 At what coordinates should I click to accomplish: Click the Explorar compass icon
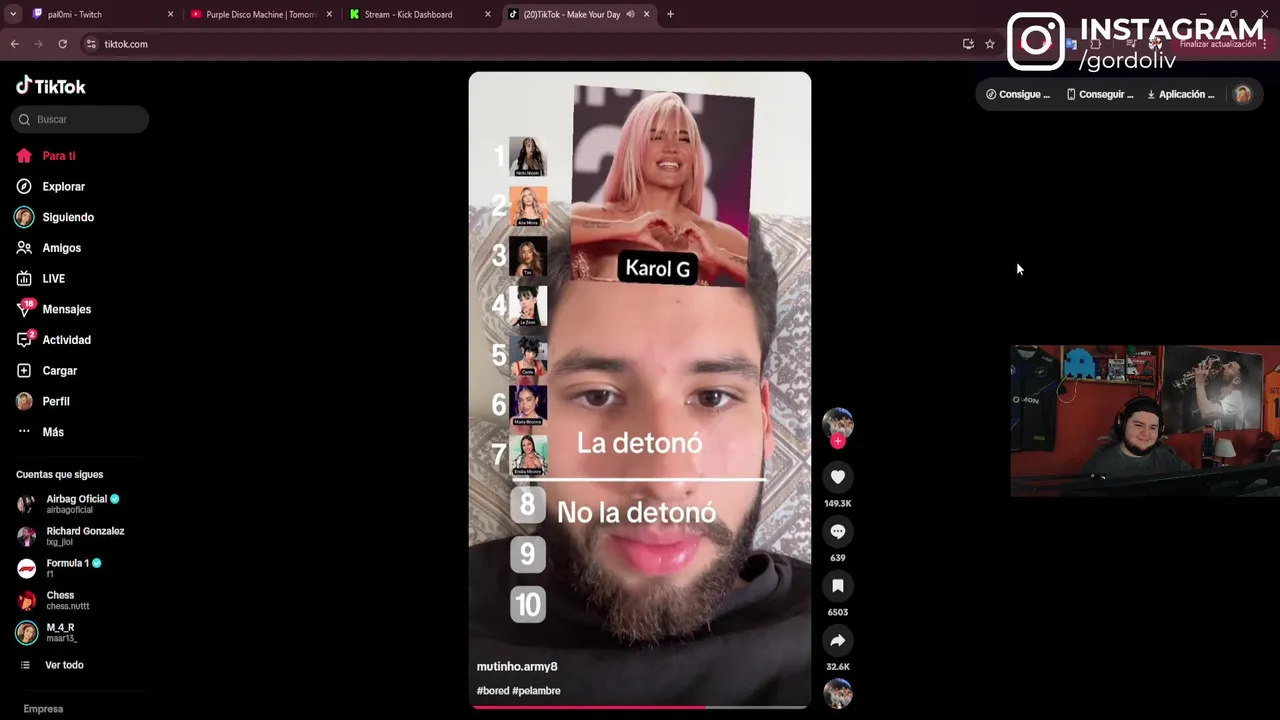(x=24, y=187)
